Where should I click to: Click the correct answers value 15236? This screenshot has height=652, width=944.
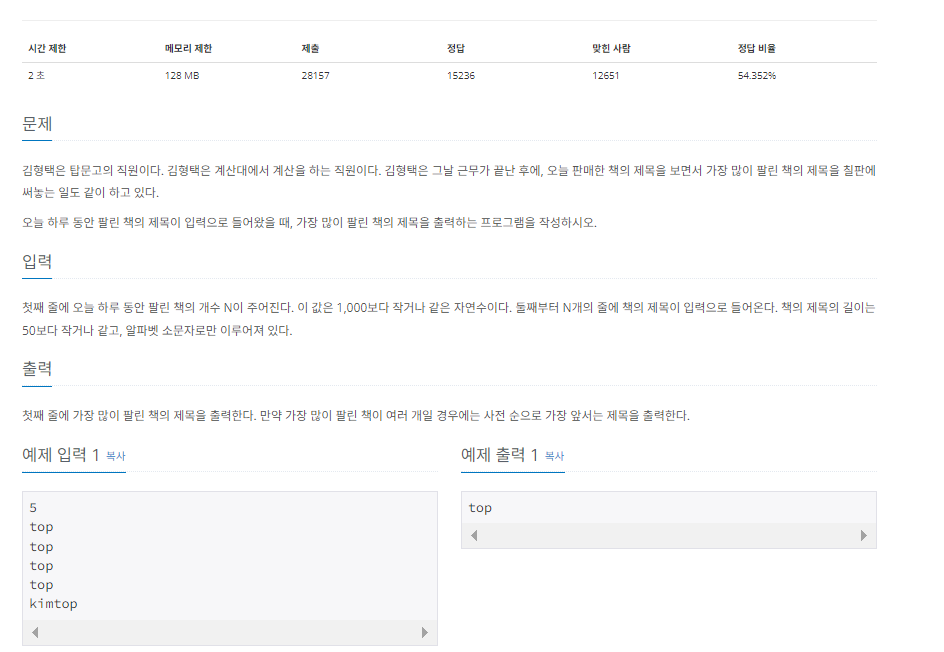(x=461, y=75)
